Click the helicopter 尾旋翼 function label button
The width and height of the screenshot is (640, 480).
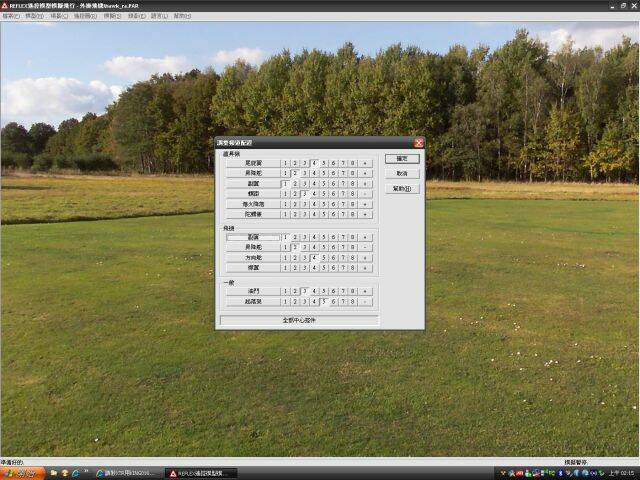coord(253,163)
